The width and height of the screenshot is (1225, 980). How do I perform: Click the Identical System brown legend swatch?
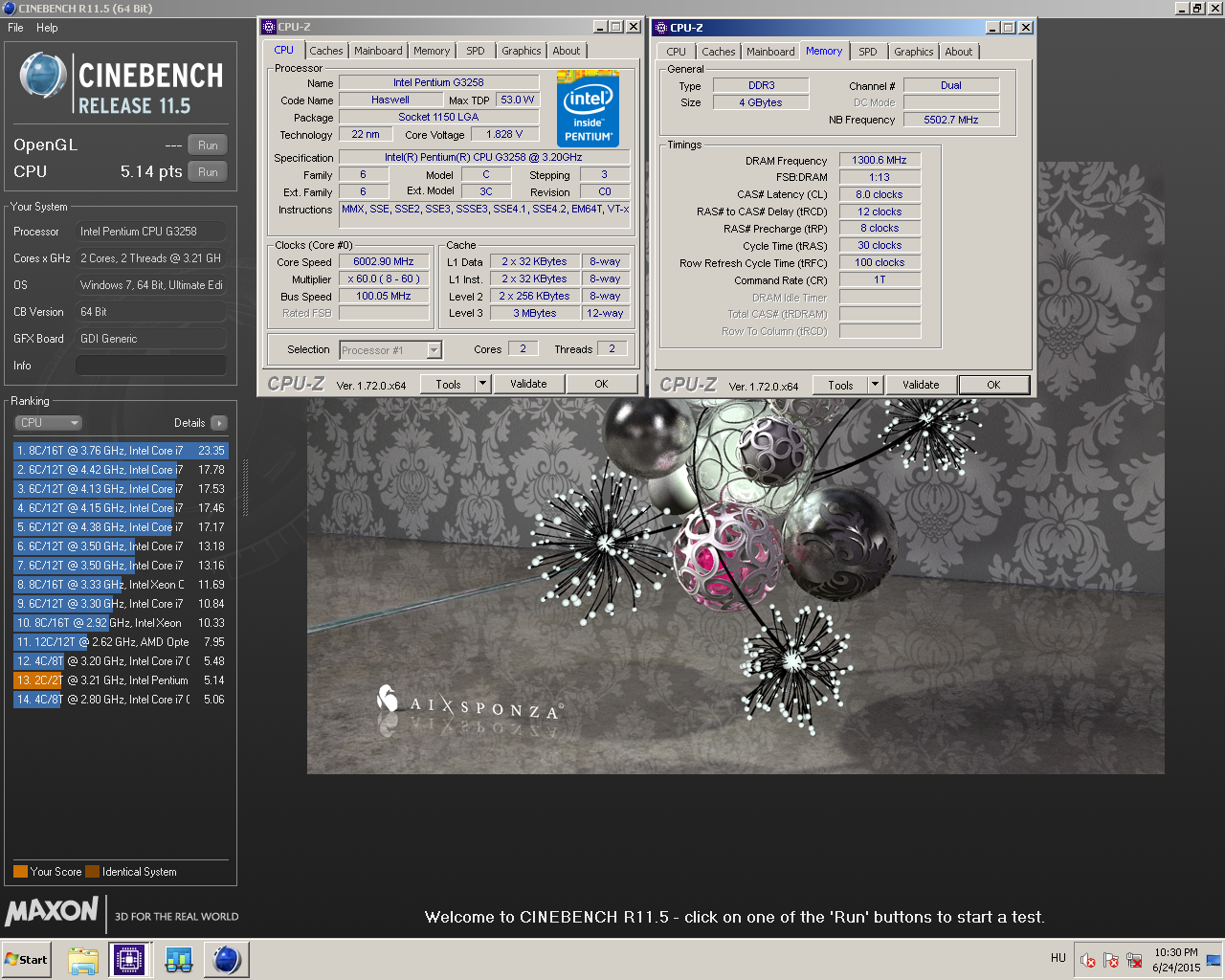(x=92, y=872)
